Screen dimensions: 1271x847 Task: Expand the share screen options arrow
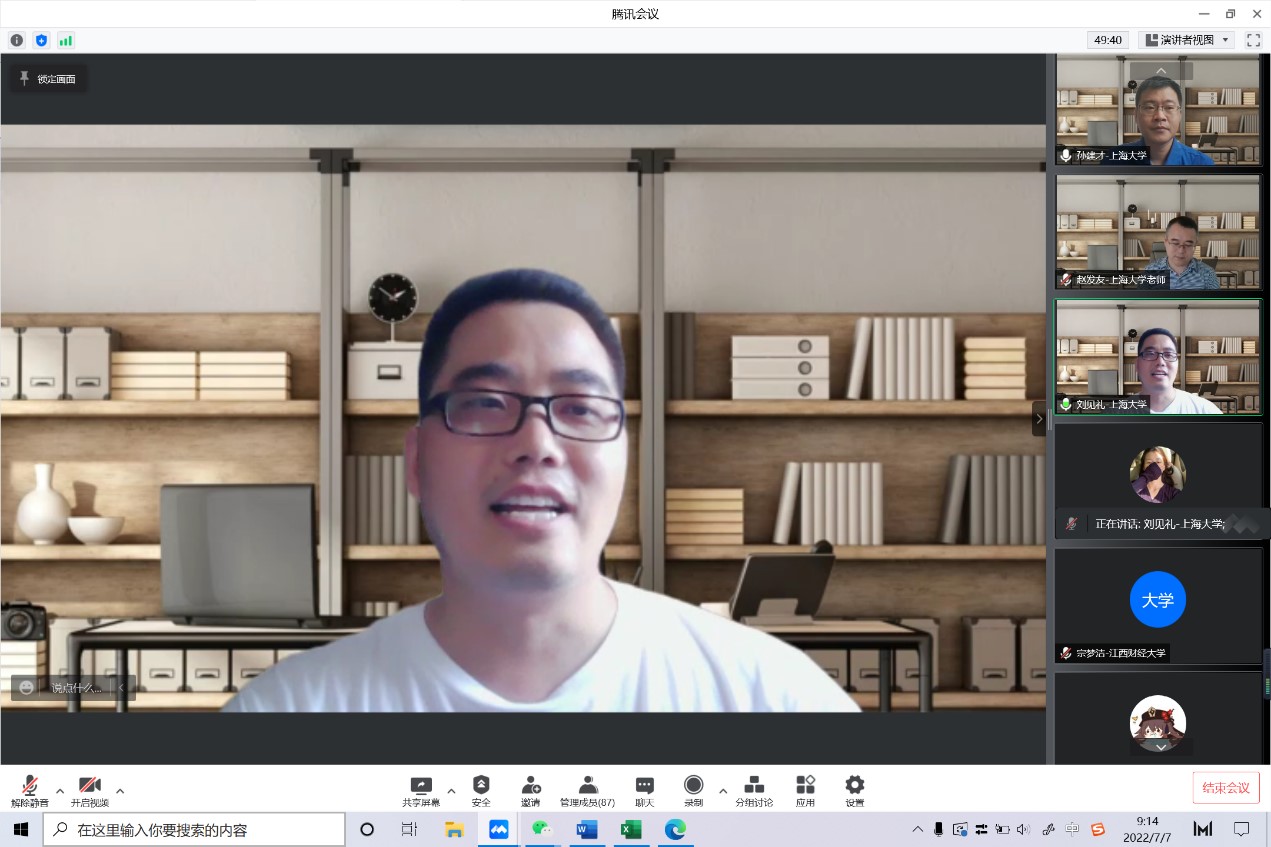pyautogui.click(x=451, y=790)
